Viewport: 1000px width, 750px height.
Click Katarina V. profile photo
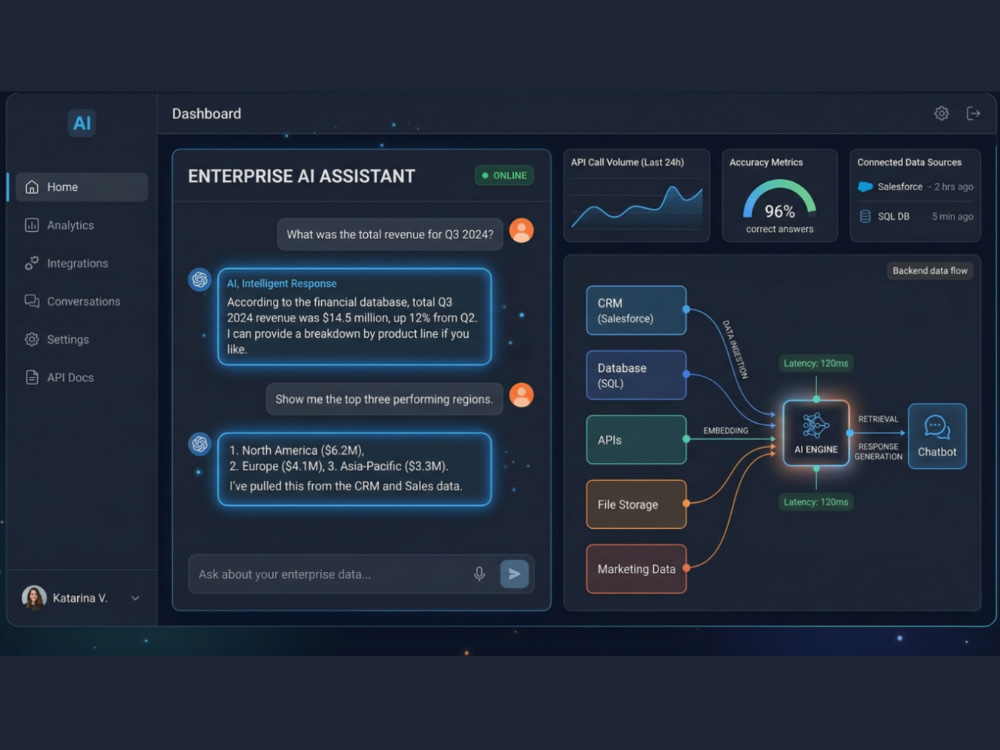(x=34, y=598)
